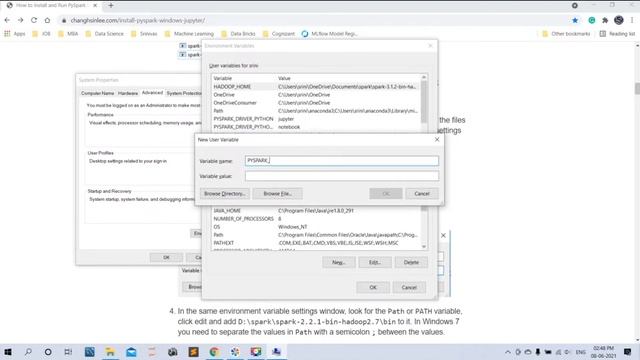This screenshot has height=360, width=640.
Task: Select the PATHEXT system variable row
Action: pos(316,243)
